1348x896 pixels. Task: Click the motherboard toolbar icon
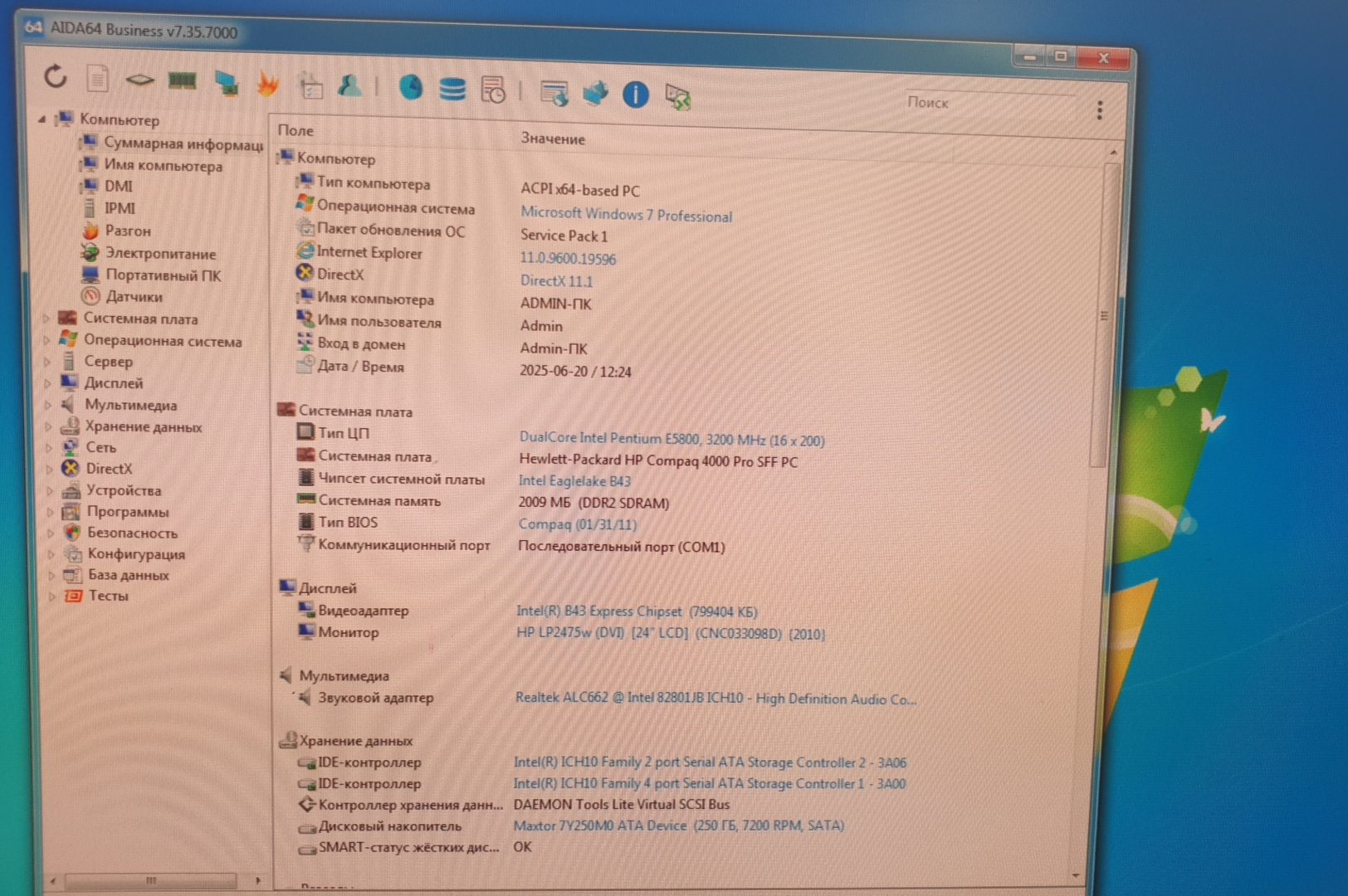[x=139, y=80]
